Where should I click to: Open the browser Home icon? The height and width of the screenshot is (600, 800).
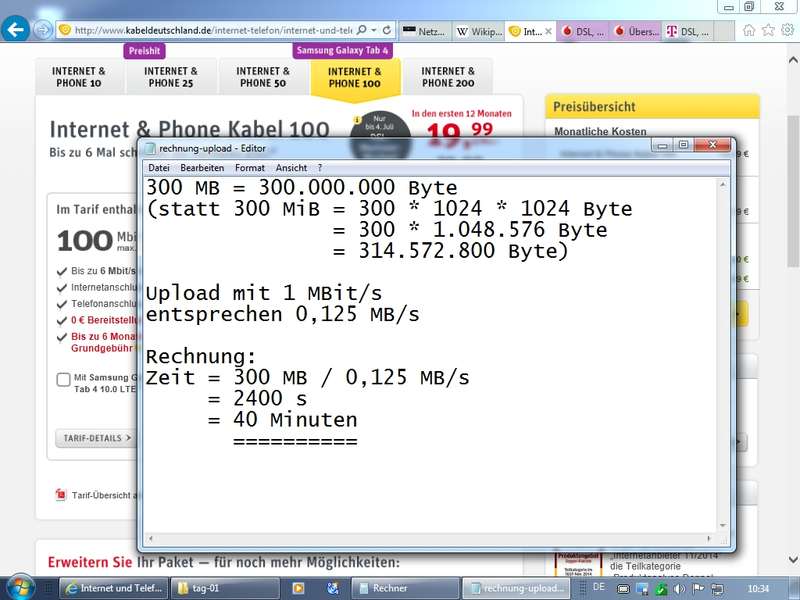point(748,30)
